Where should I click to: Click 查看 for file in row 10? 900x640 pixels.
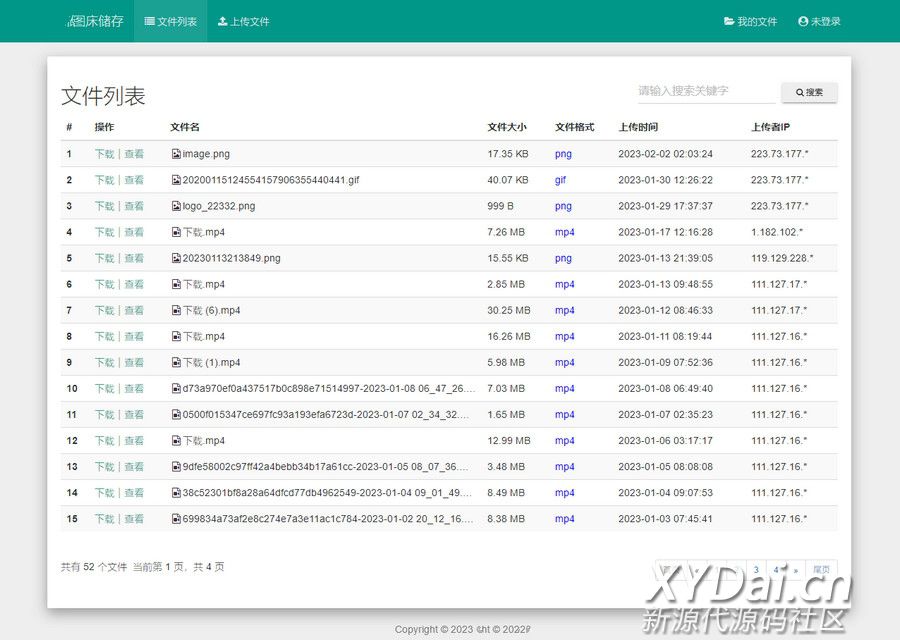click(134, 388)
